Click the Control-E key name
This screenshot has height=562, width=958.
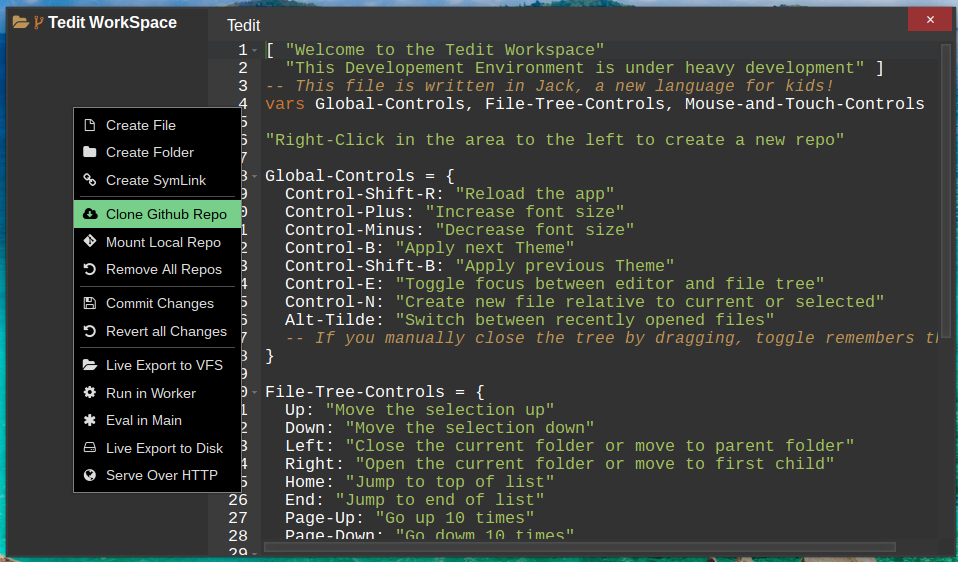tap(329, 284)
